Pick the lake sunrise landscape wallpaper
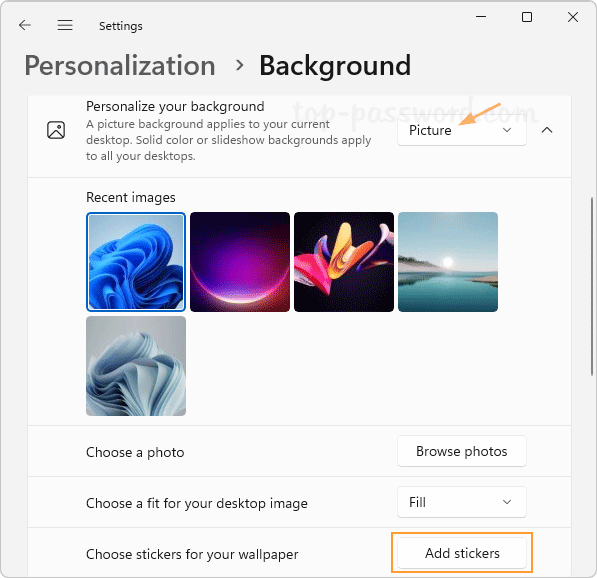597x578 pixels. (448, 262)
